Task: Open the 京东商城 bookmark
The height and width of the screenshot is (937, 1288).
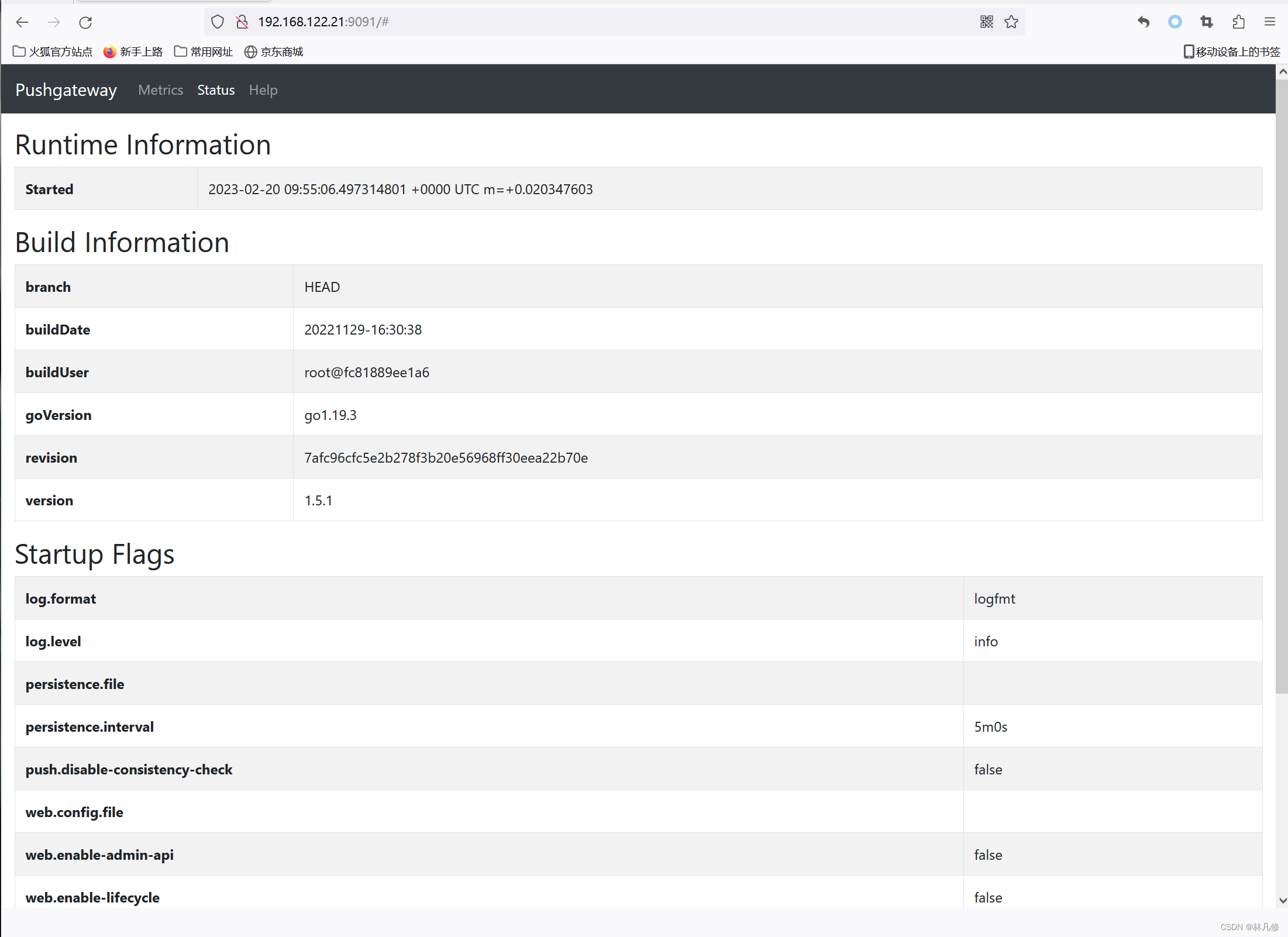Action: tap(274, 52)
